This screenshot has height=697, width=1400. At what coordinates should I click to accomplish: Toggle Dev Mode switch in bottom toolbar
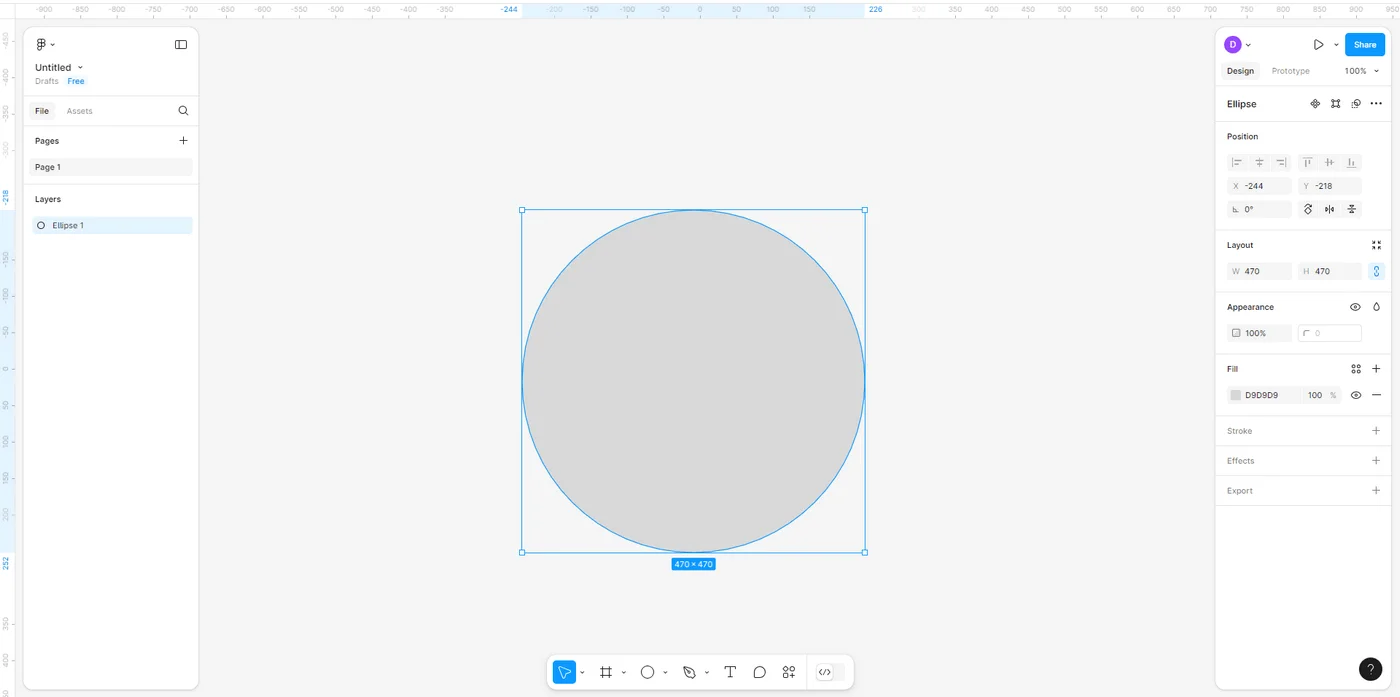coord(829,672)
